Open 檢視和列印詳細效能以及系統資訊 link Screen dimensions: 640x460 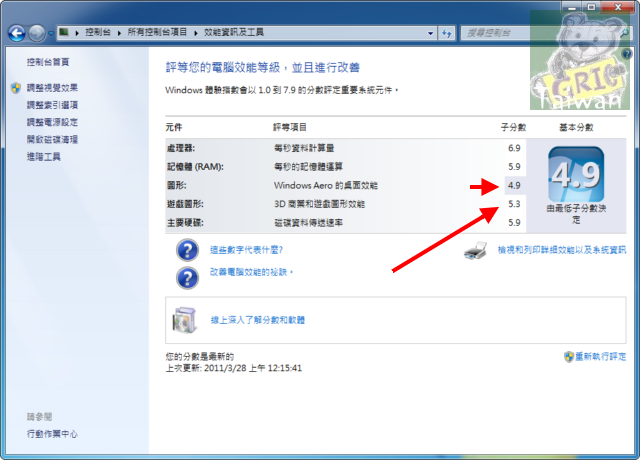point(562,250)
